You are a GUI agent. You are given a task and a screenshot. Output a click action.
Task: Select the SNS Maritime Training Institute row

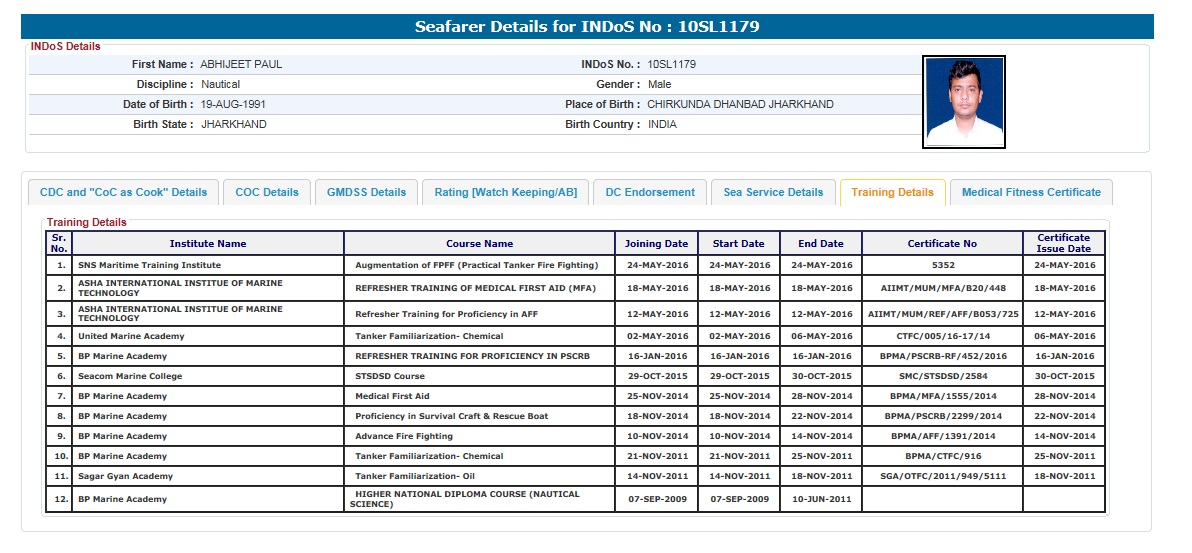tap(149, 265)
